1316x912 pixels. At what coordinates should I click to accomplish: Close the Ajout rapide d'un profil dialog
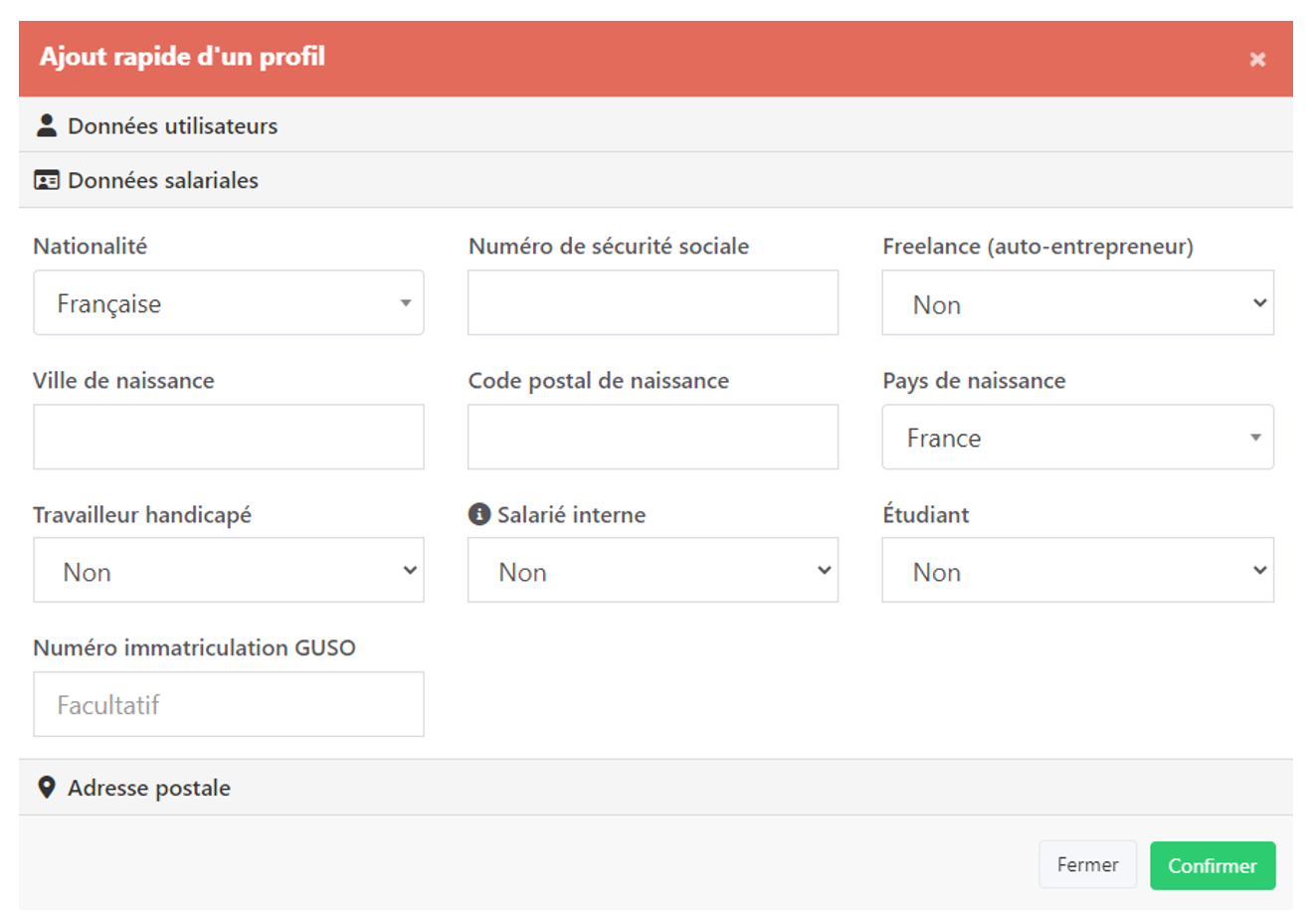click(1257, 60)
